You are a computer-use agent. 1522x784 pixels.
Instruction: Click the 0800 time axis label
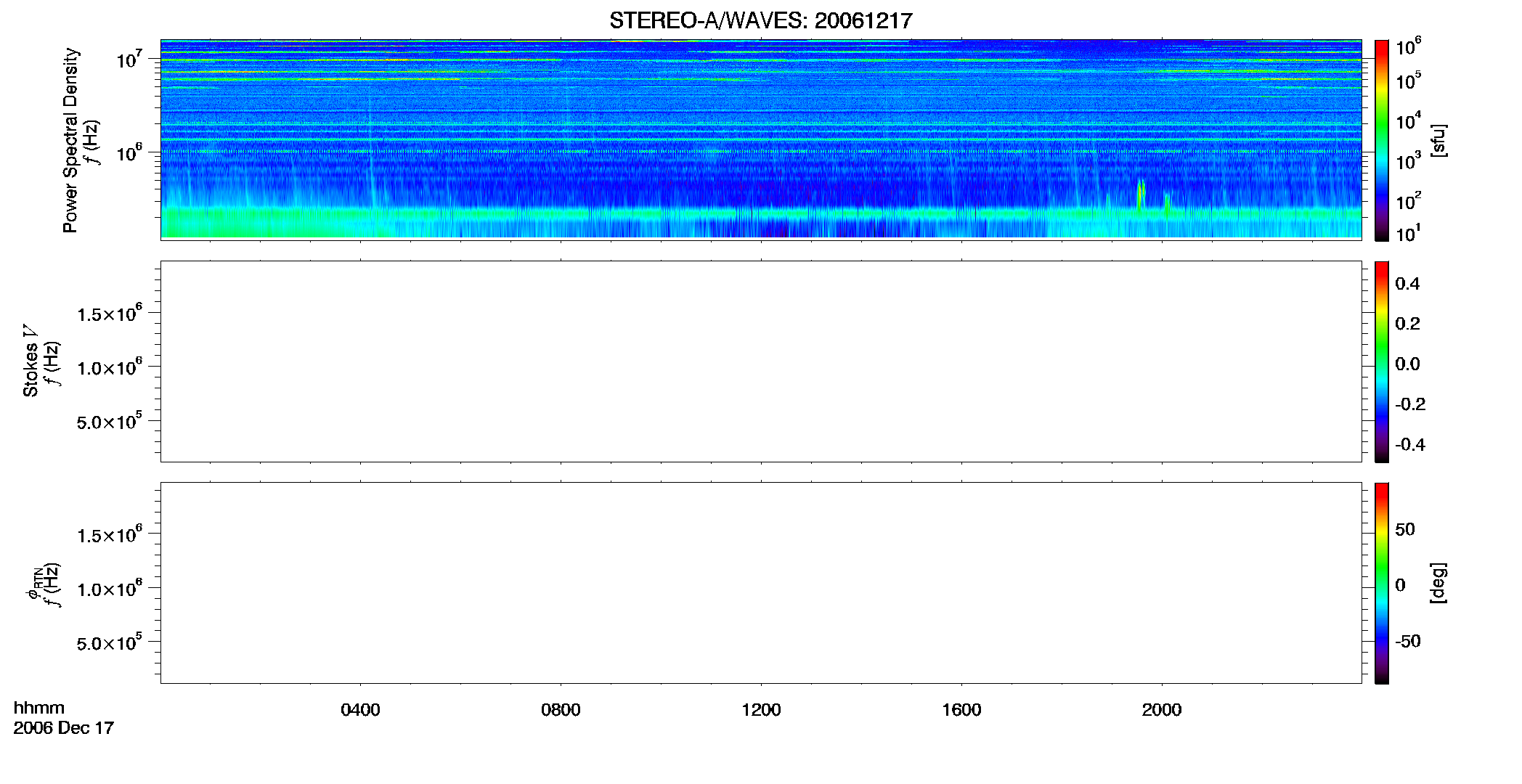click(561, 710)
